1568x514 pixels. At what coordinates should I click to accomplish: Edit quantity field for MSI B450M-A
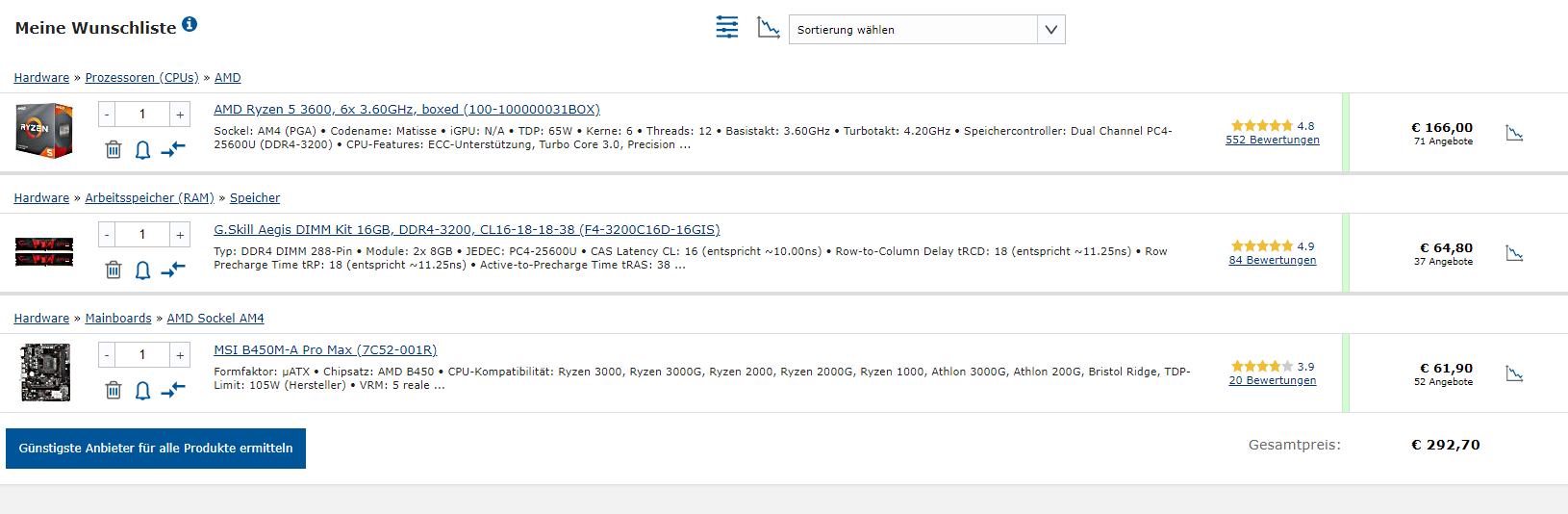coord(143,355)
